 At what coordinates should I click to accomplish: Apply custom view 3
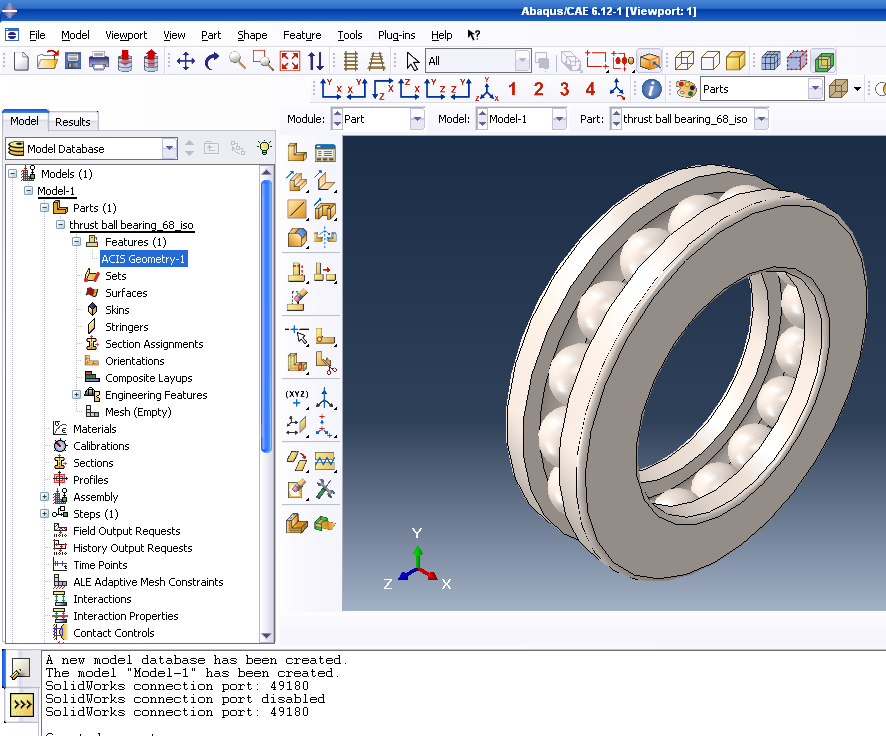[564, 89]
